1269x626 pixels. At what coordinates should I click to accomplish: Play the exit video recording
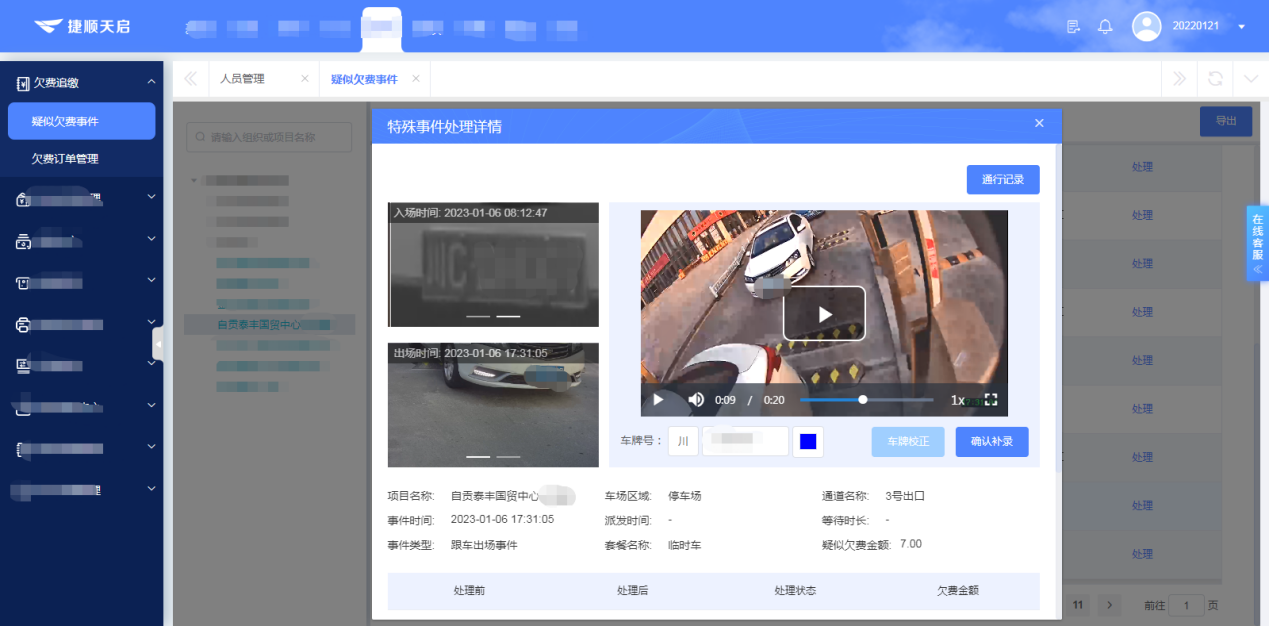pos(824,314)
